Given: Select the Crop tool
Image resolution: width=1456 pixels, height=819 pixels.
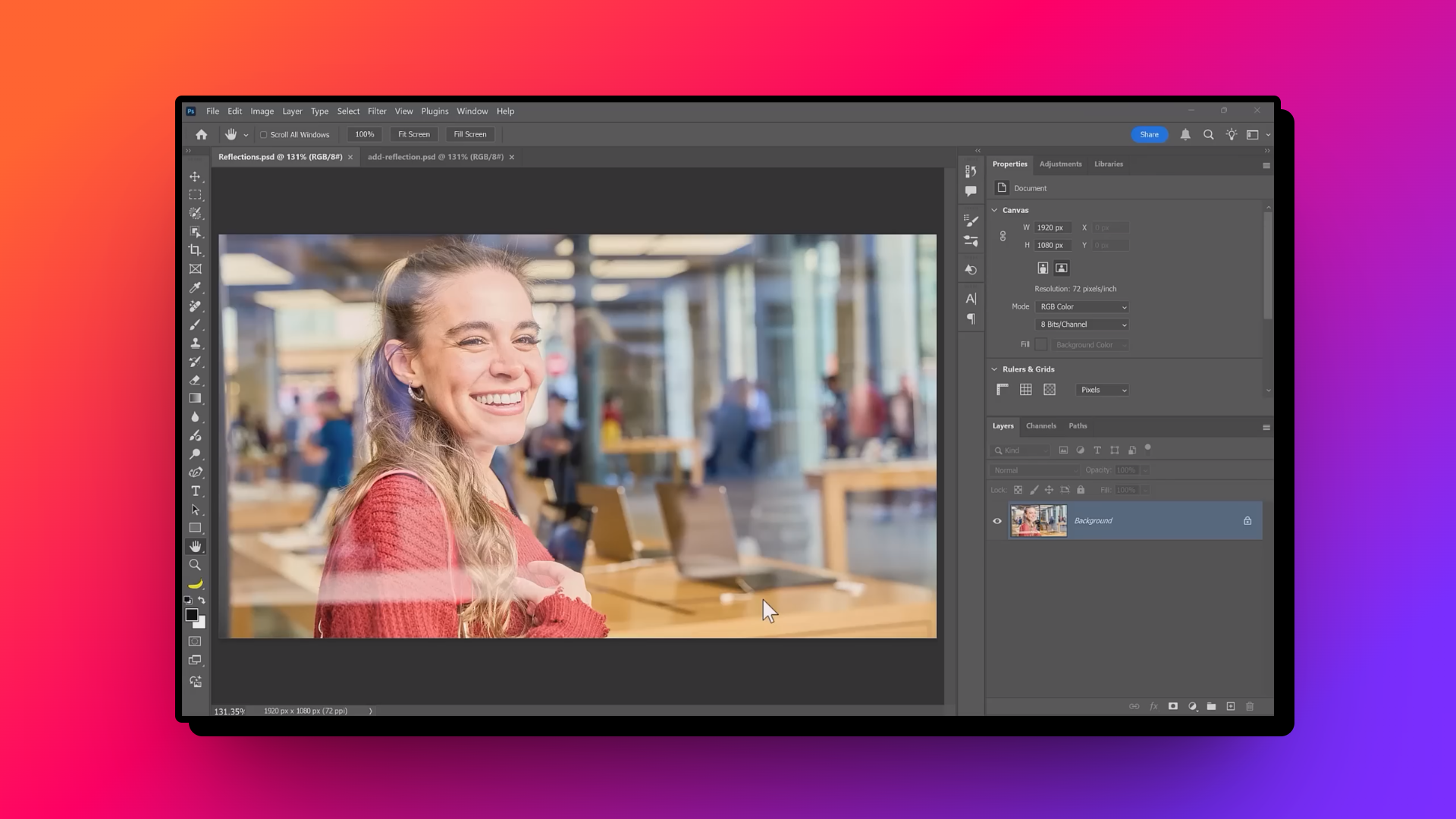Looking at the screenshot, I should click(196, 249).
